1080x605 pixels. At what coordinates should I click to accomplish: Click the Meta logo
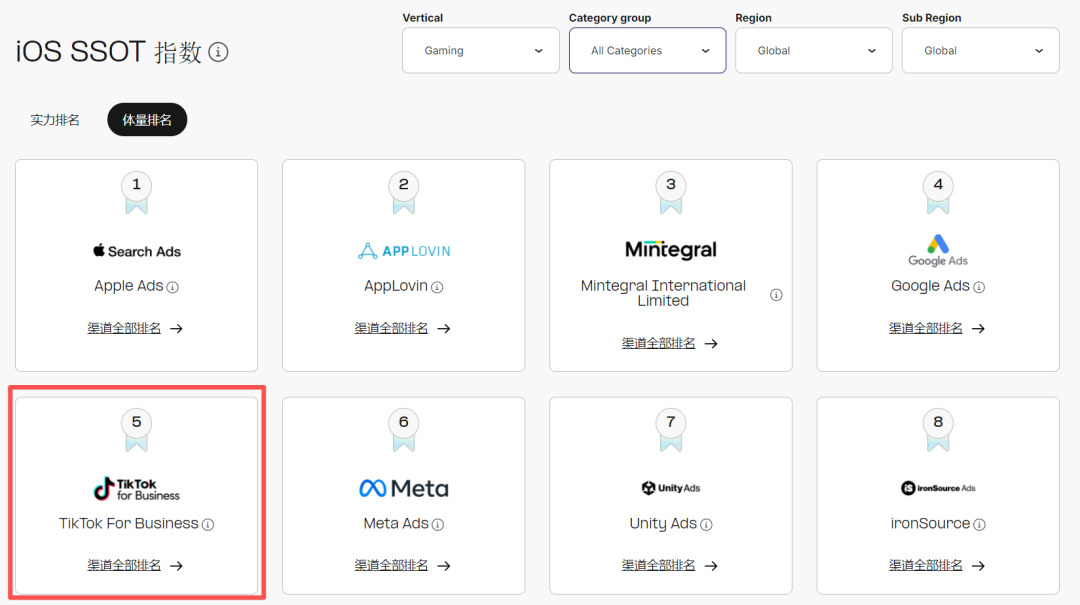(404, 489)
